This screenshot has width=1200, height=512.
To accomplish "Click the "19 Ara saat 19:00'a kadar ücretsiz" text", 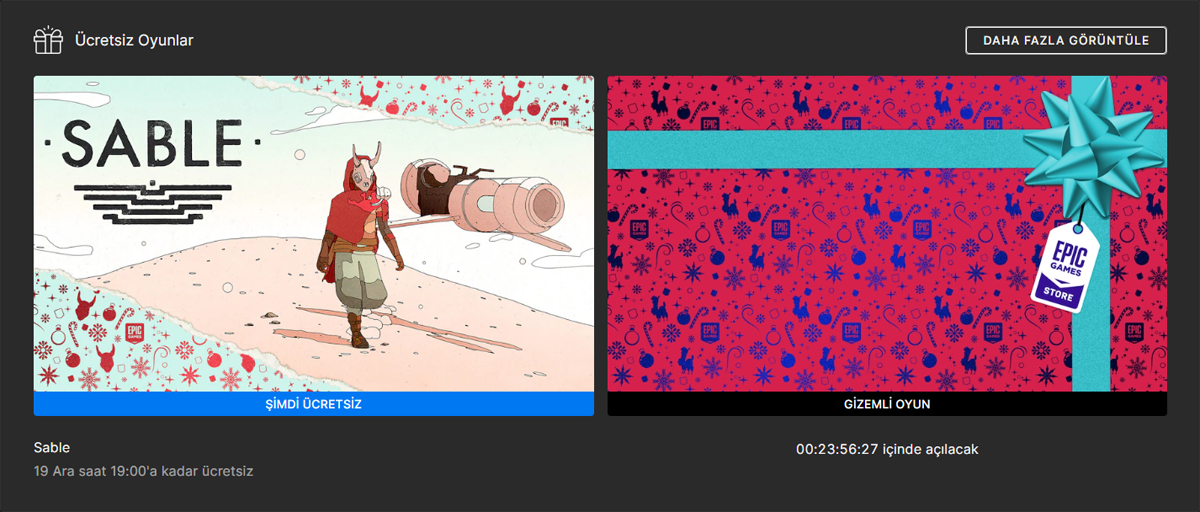I will click(144, 470).
